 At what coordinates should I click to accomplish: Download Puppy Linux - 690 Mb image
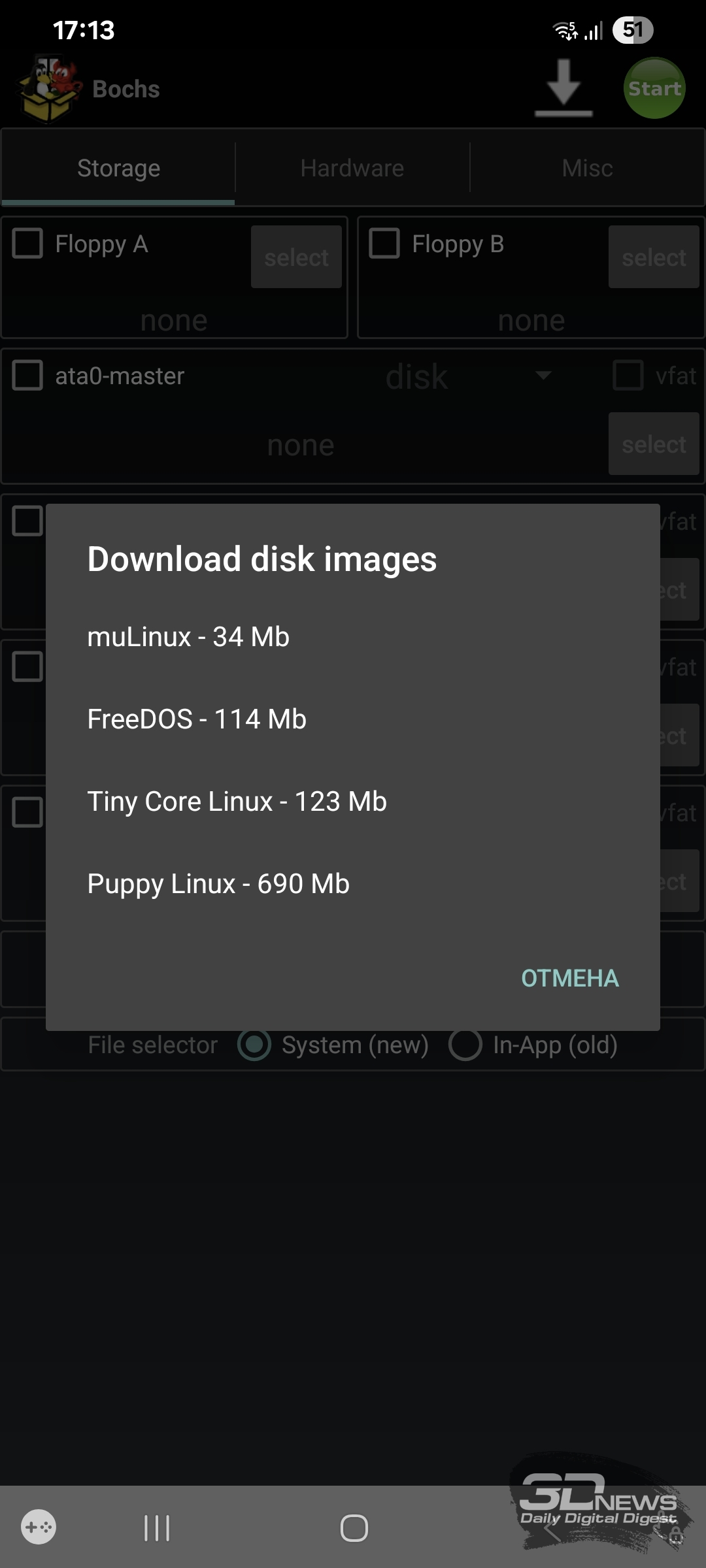pos(218,884)
